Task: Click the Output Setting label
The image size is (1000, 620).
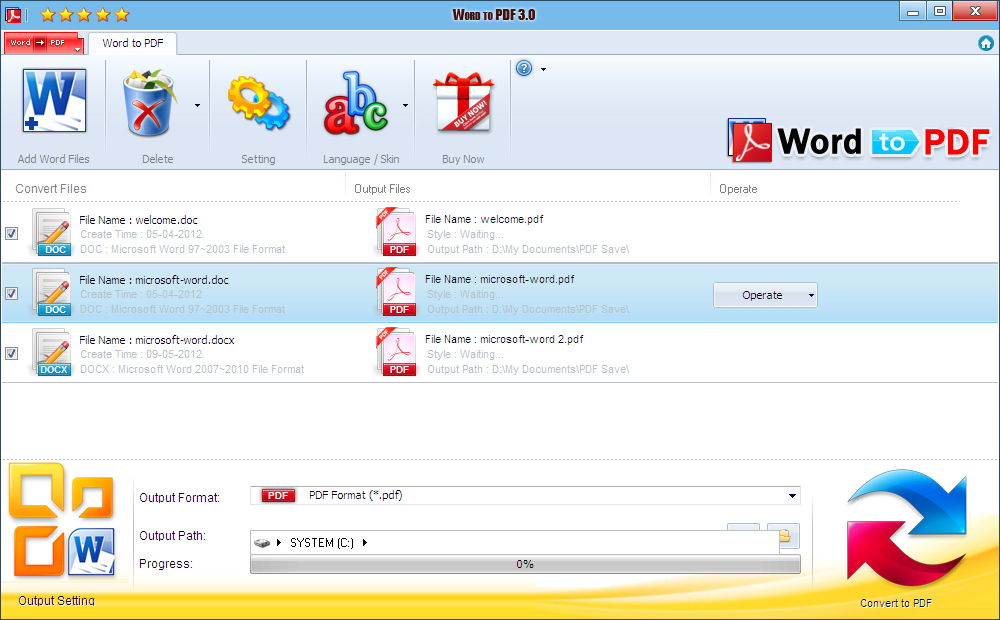Action: (56, 600)
